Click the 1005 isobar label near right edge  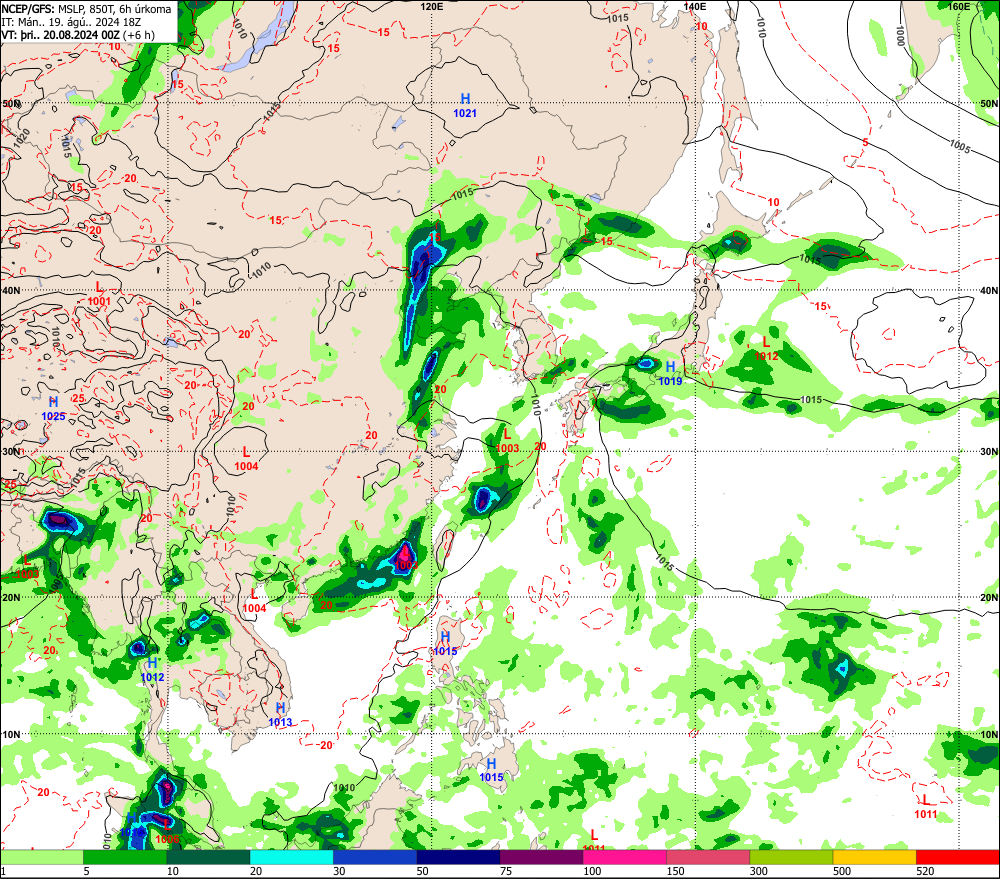(960, 146)
